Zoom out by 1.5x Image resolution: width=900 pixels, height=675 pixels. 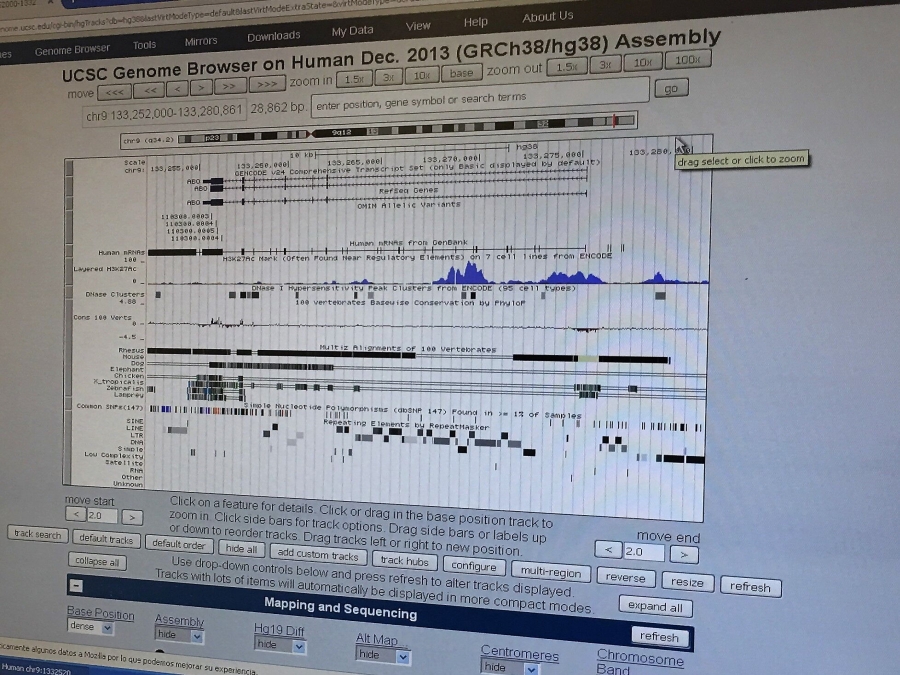click(x=567, y=66)
